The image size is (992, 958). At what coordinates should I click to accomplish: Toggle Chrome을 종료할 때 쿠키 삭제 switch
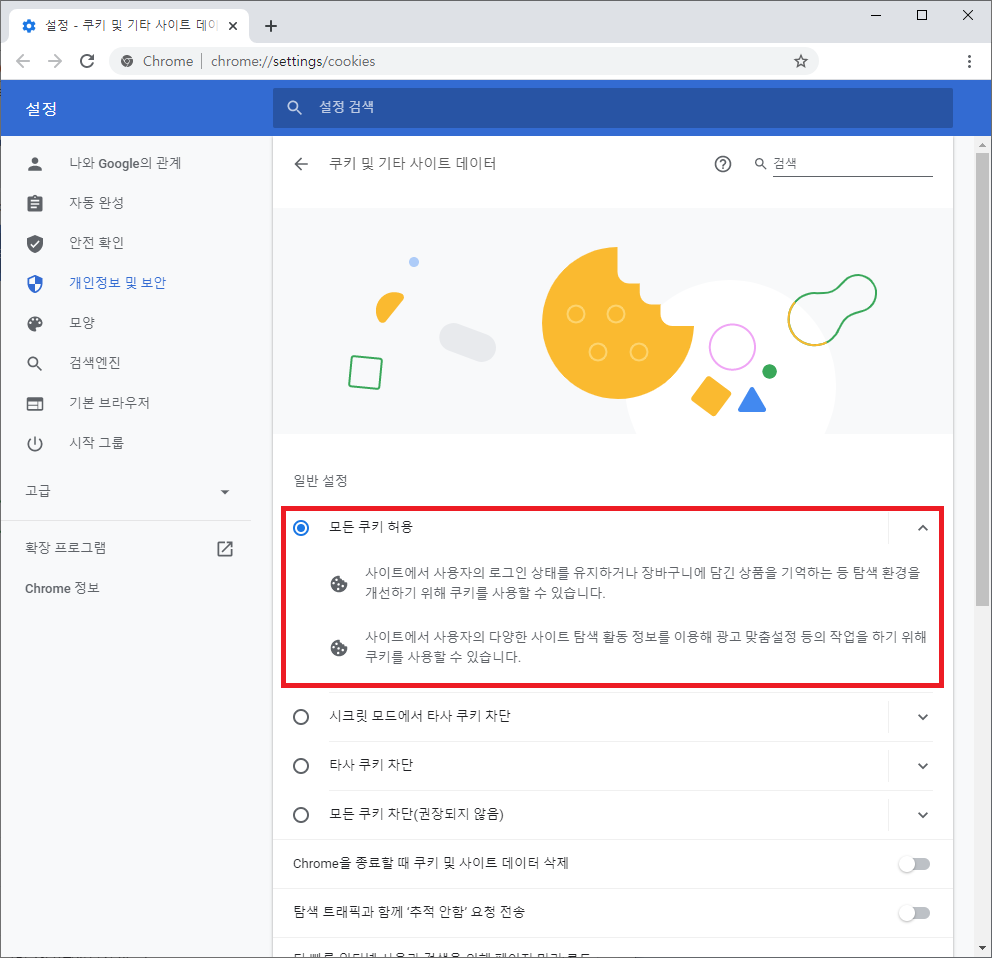914,864
